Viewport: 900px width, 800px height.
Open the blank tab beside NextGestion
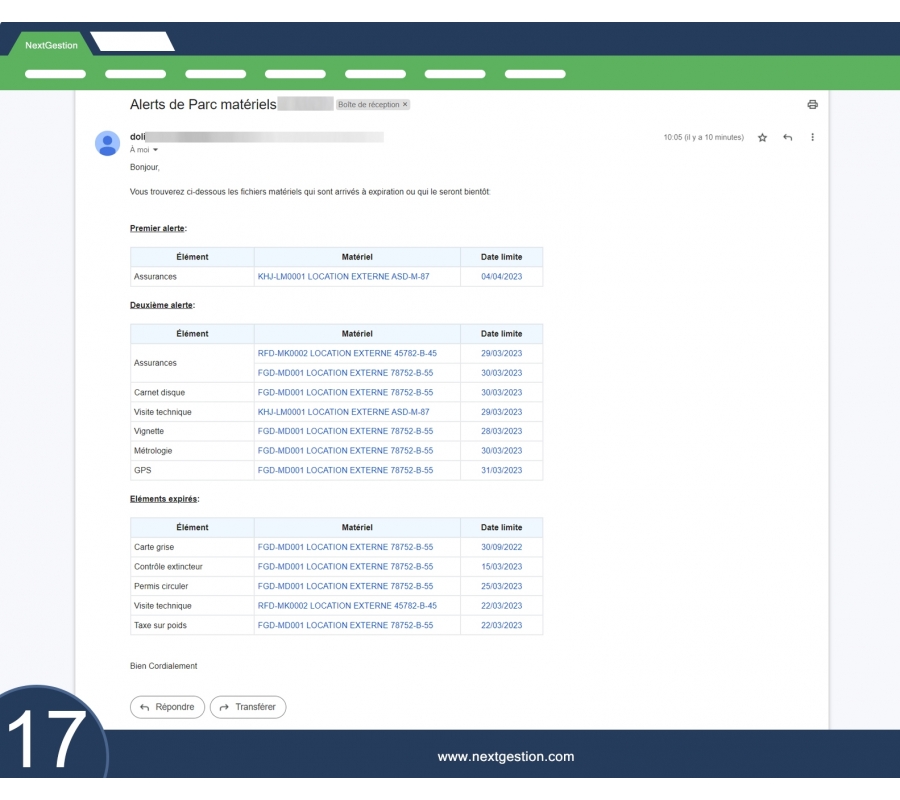click(x=132, y=42)
